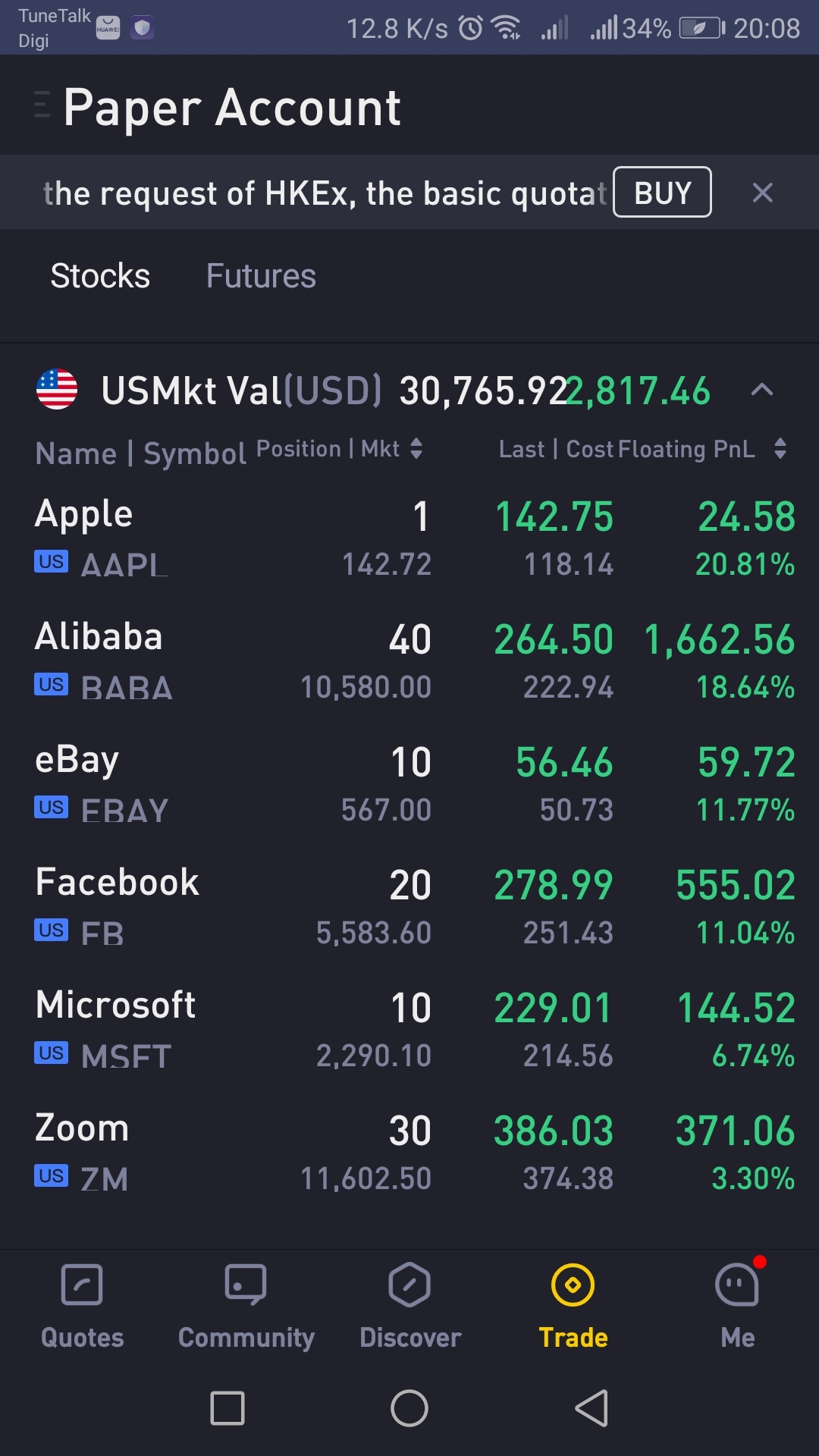The width and height of the screenshot is (819, 1456).
Task: Go to the Discover compass icon
Action: (409, 1285)
